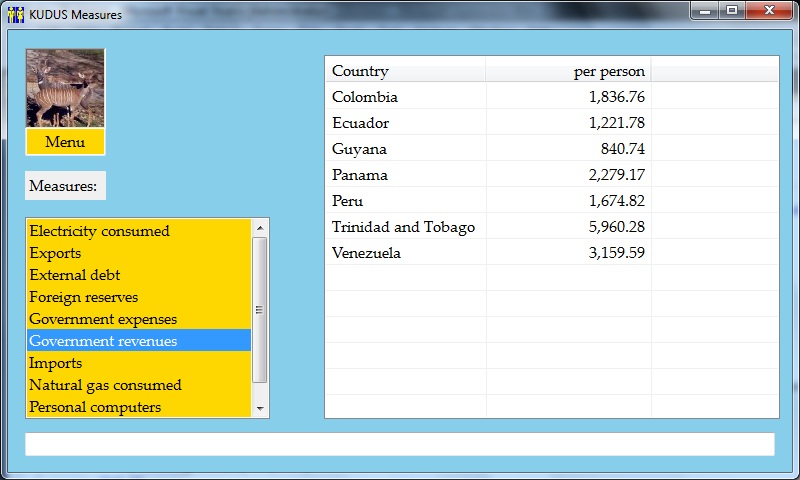Click the highlighted Government revenues item
The height and width of the screenshot is (480, 800).
pyautogui.click(x=103, y=341)
